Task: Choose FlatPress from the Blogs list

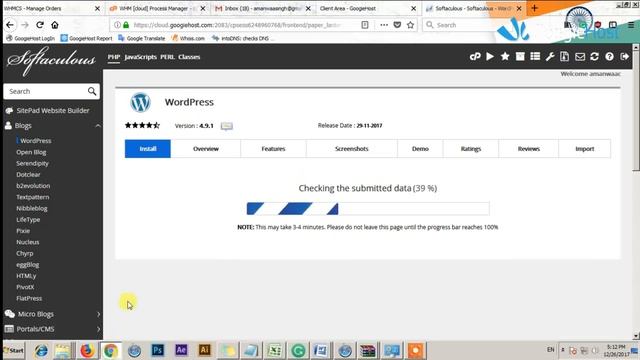Action: point(29,298)
